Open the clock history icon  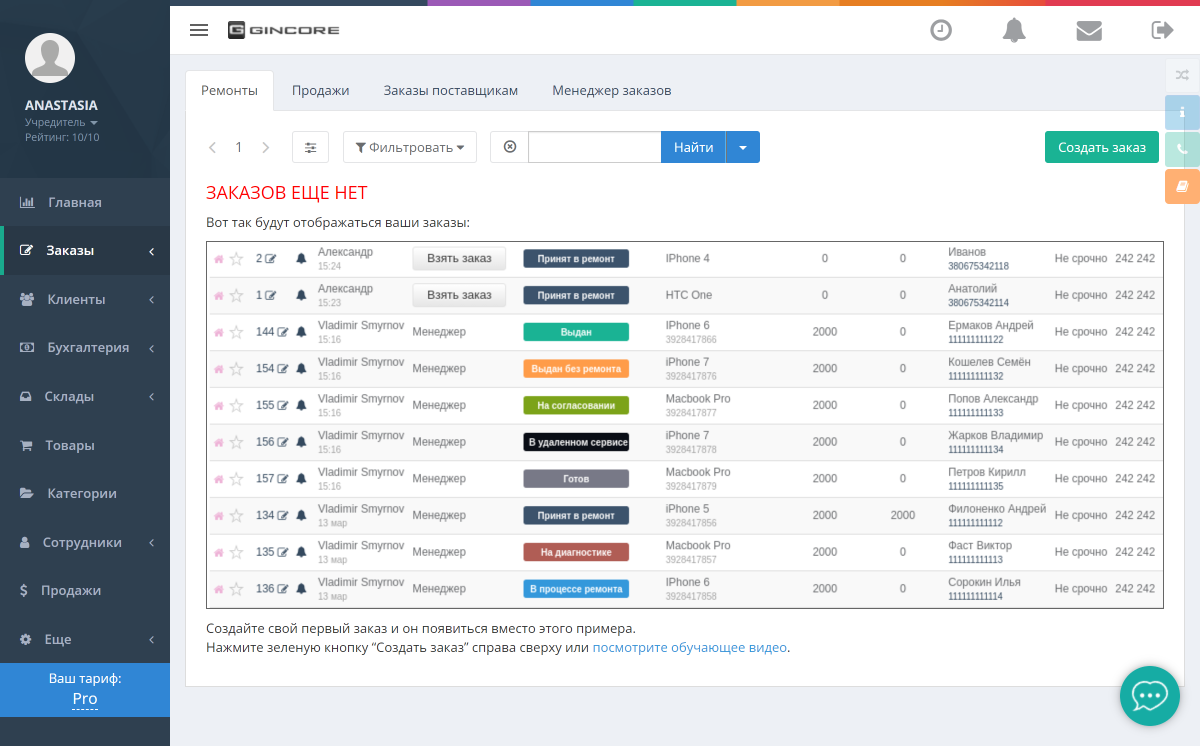[941, 30]
